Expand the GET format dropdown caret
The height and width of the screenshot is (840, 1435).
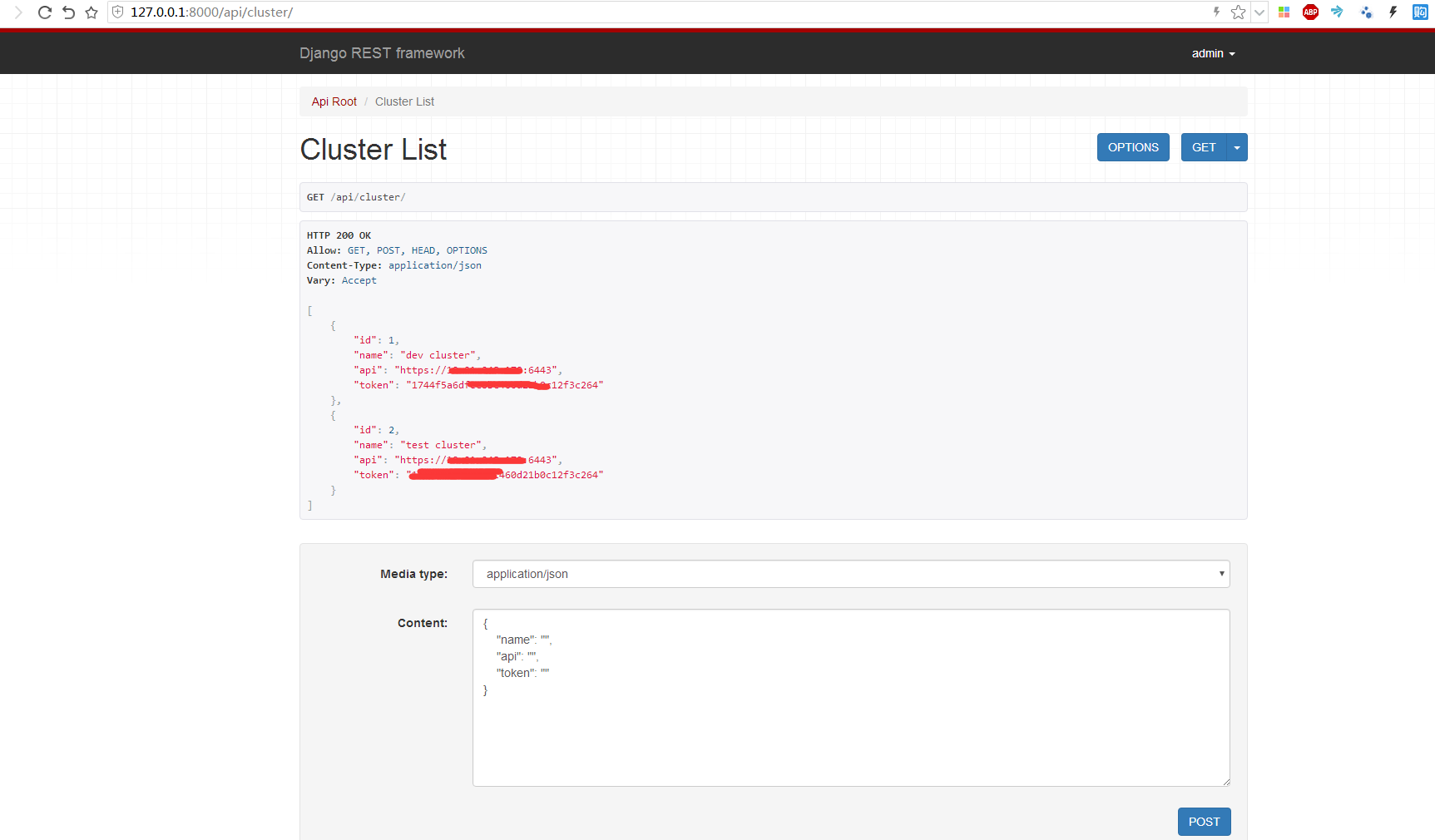coord(1237,147)
